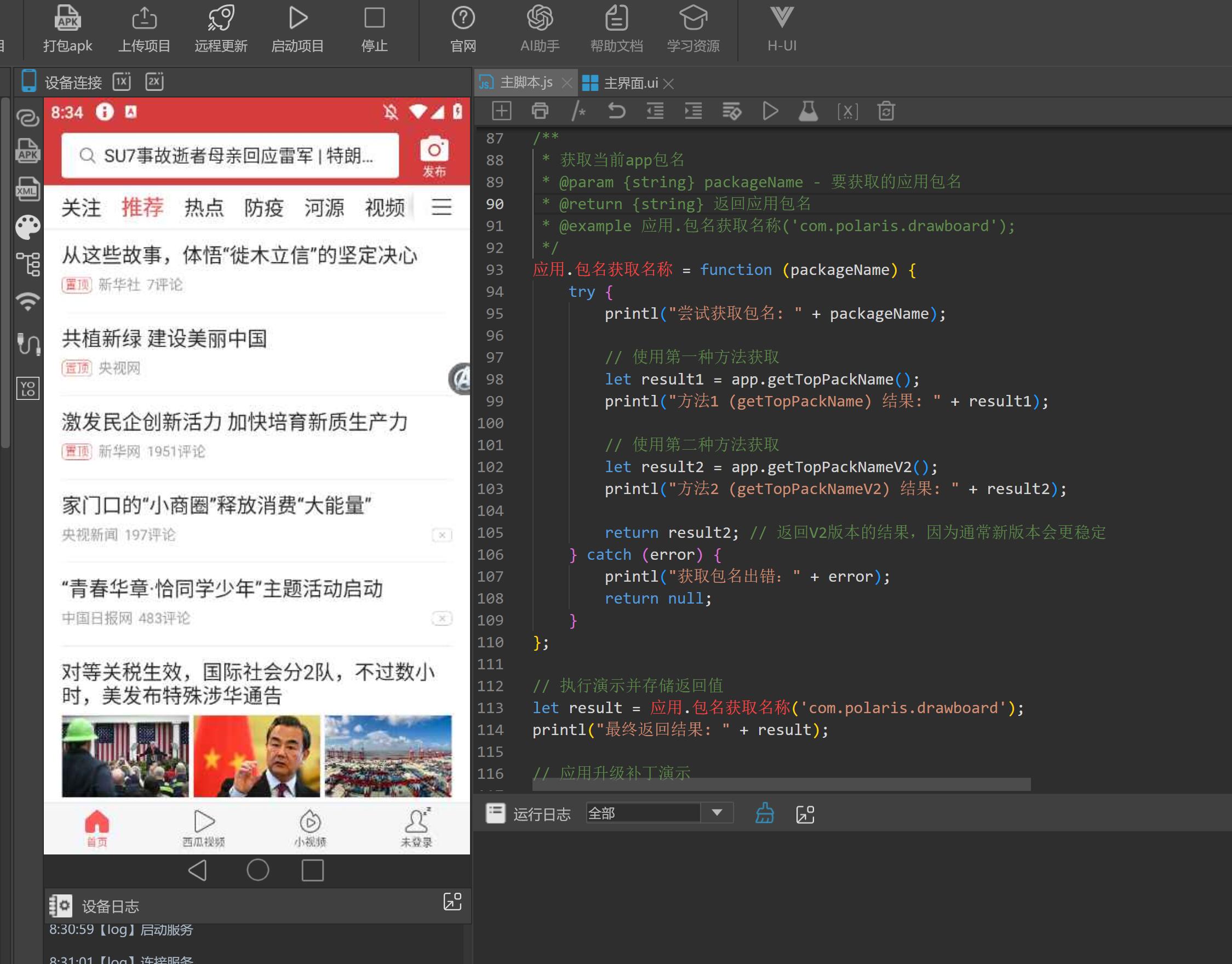1232x964 pixels.
Task: Click the flask test icon in editor toolbar
Action: click(x=808, y=111)
